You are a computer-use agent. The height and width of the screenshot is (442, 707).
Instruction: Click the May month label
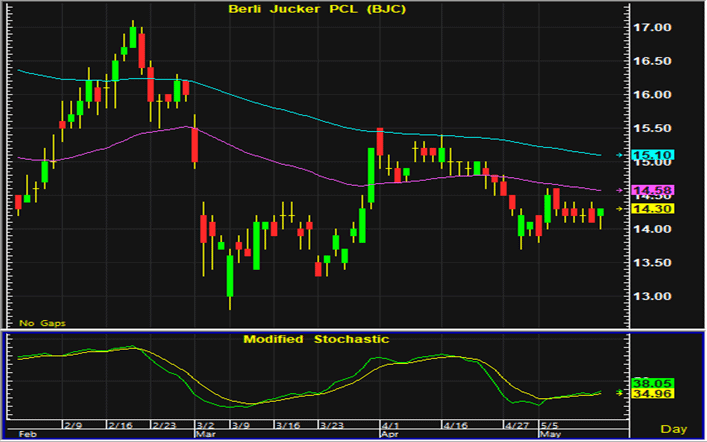(x=551, y=434)
